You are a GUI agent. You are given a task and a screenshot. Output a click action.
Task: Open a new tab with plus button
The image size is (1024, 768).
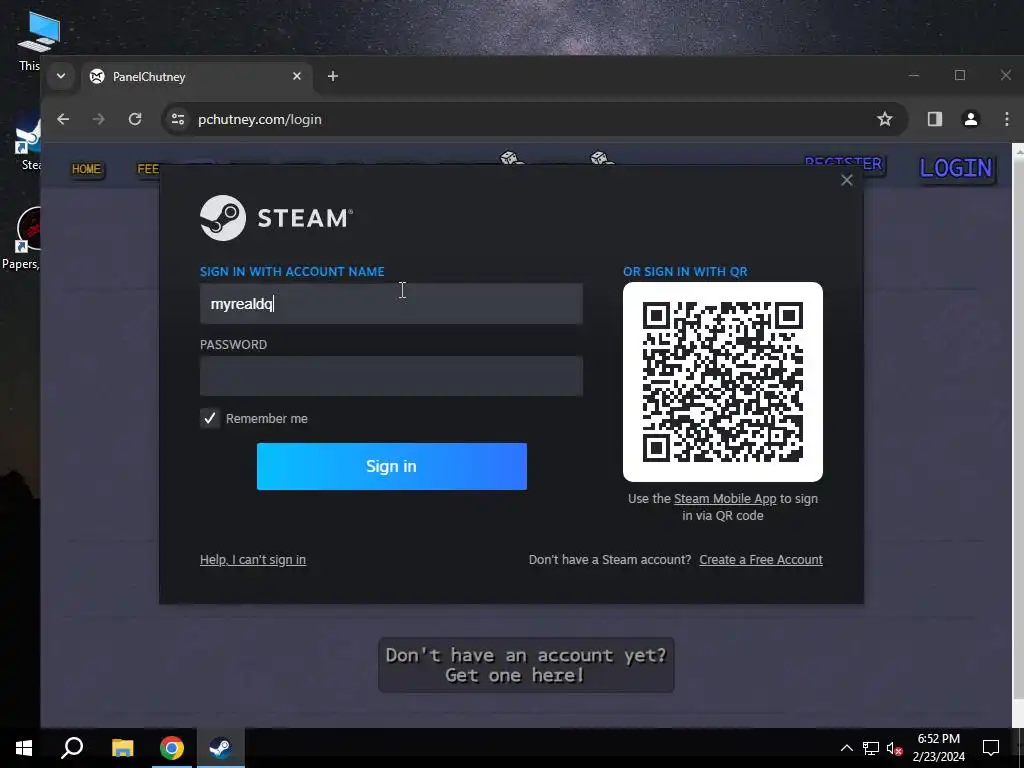pyautogui.click(x=332, y=76)
